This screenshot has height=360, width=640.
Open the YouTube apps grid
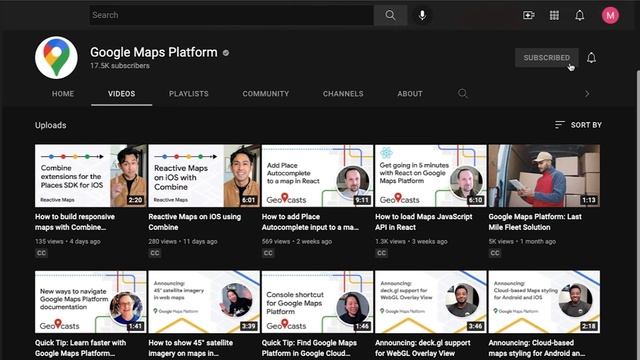pyautogui.click(x=554, y=16)
